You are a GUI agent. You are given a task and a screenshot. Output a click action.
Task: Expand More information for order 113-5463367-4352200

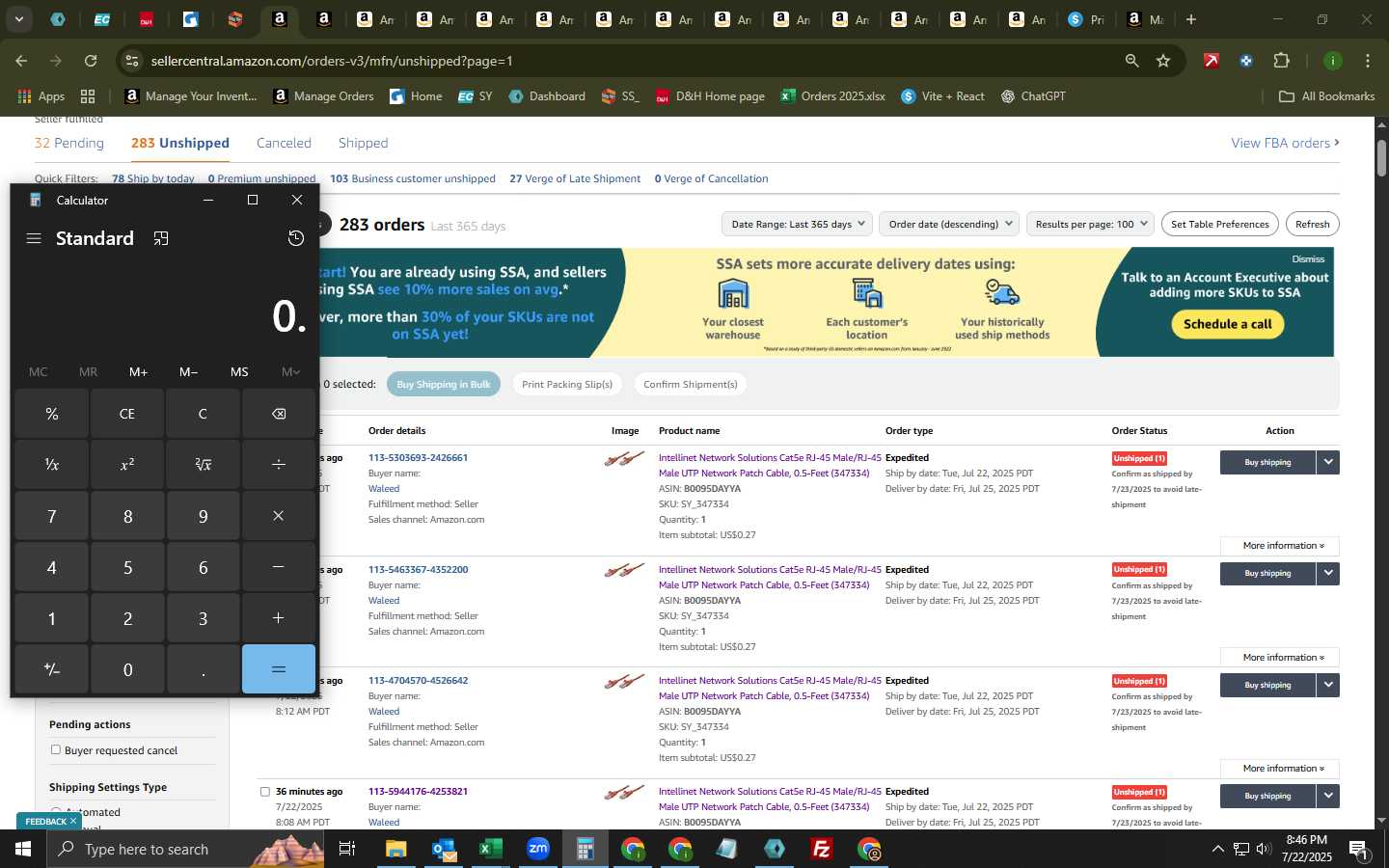click(x=1279, y=658)
